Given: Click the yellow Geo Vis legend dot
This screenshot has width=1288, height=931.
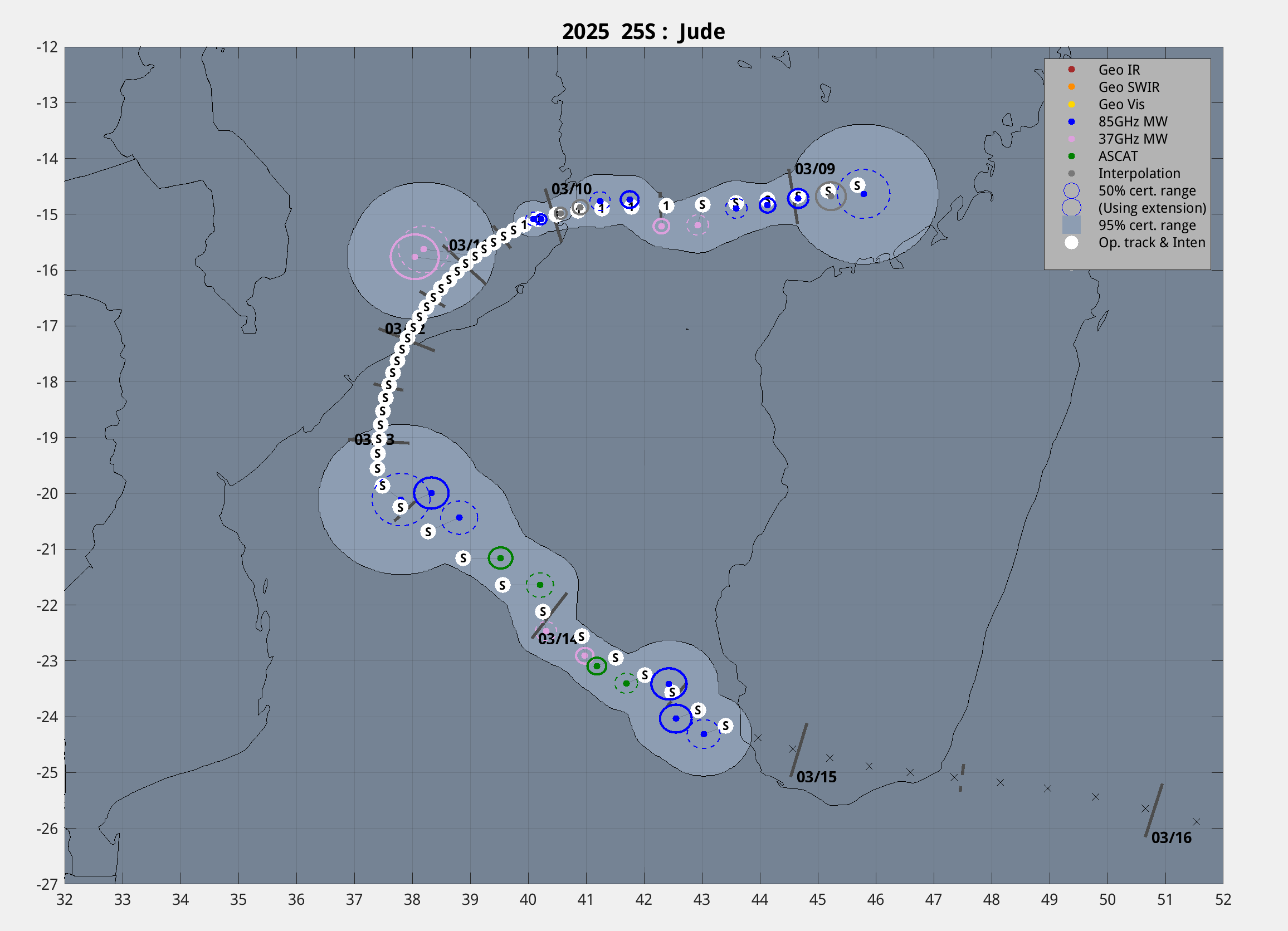Looking at the screenshot, I should tap(1071, 104).
